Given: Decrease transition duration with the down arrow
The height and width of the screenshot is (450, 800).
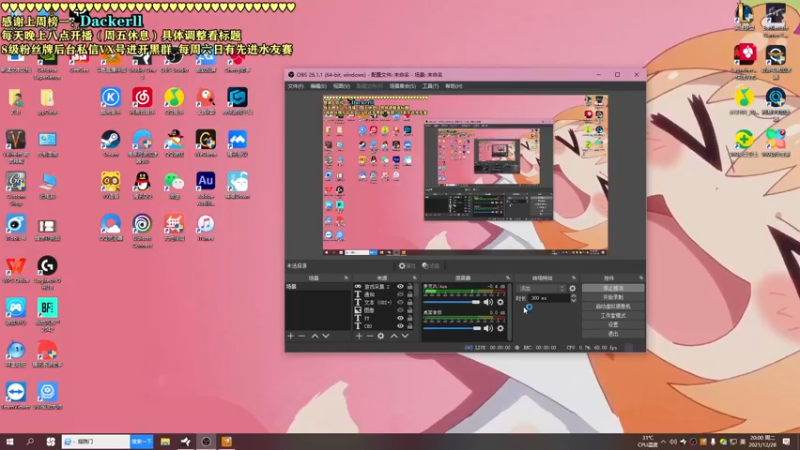Looking at the screenshot, I should pyautogui.click(x=573, y=300).
